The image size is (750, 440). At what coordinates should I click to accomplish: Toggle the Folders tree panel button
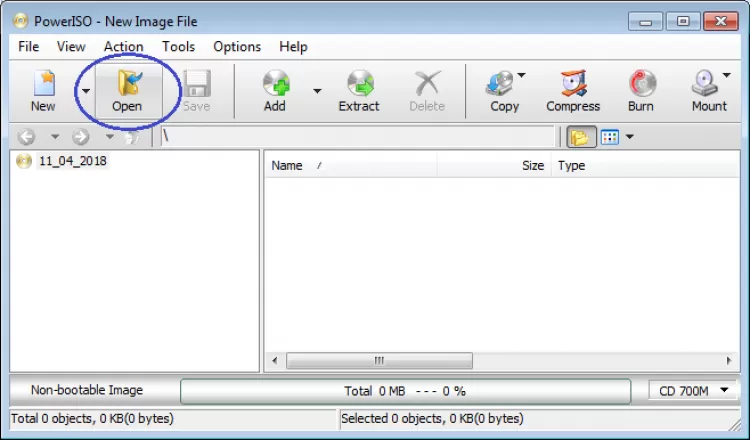(581, 137)
